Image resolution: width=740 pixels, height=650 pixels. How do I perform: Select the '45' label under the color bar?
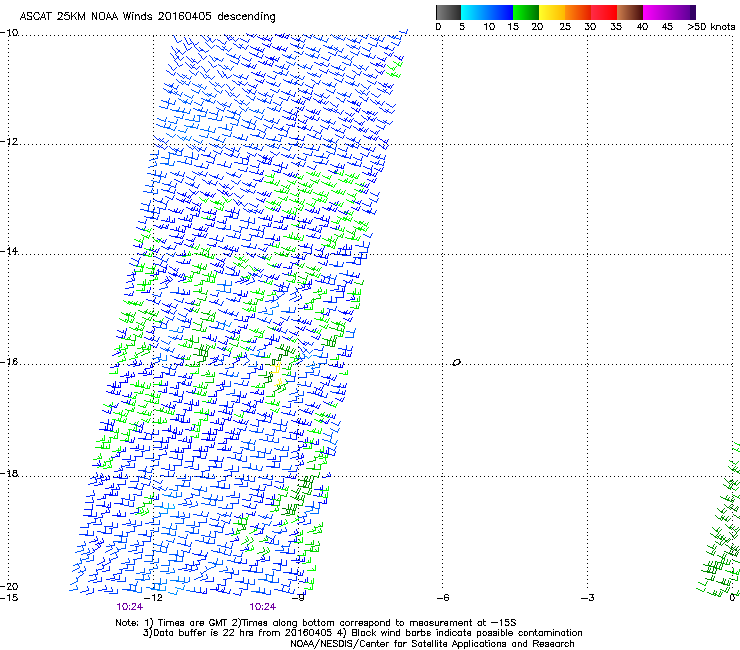click(x=667, y=27)
